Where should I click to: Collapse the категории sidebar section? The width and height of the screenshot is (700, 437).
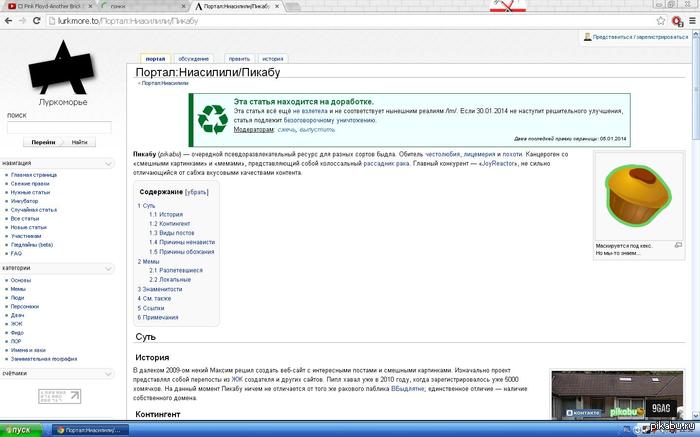tap(108, 268)
